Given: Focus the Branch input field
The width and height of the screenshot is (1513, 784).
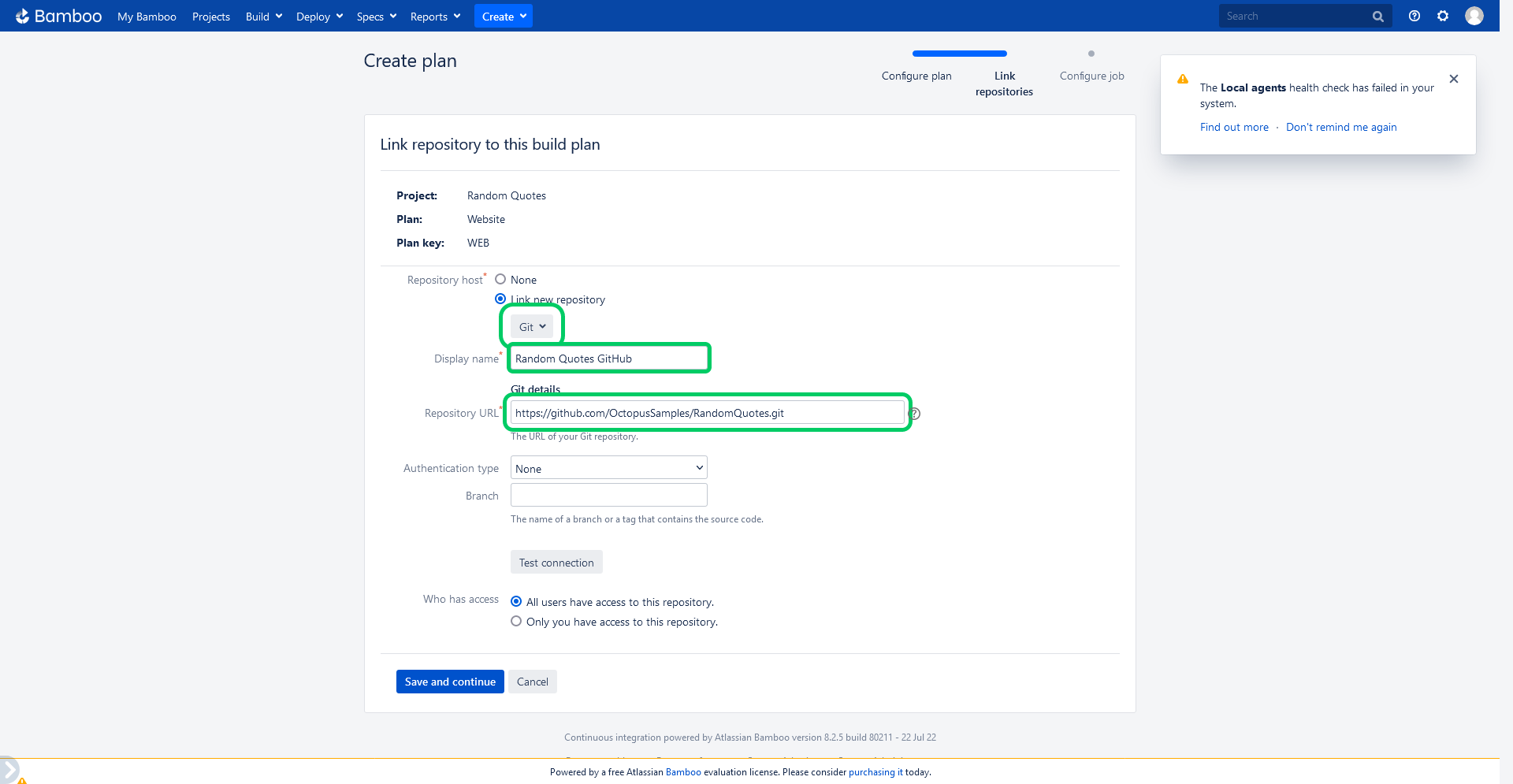Looking at the screenshot, I should (609, 495).
